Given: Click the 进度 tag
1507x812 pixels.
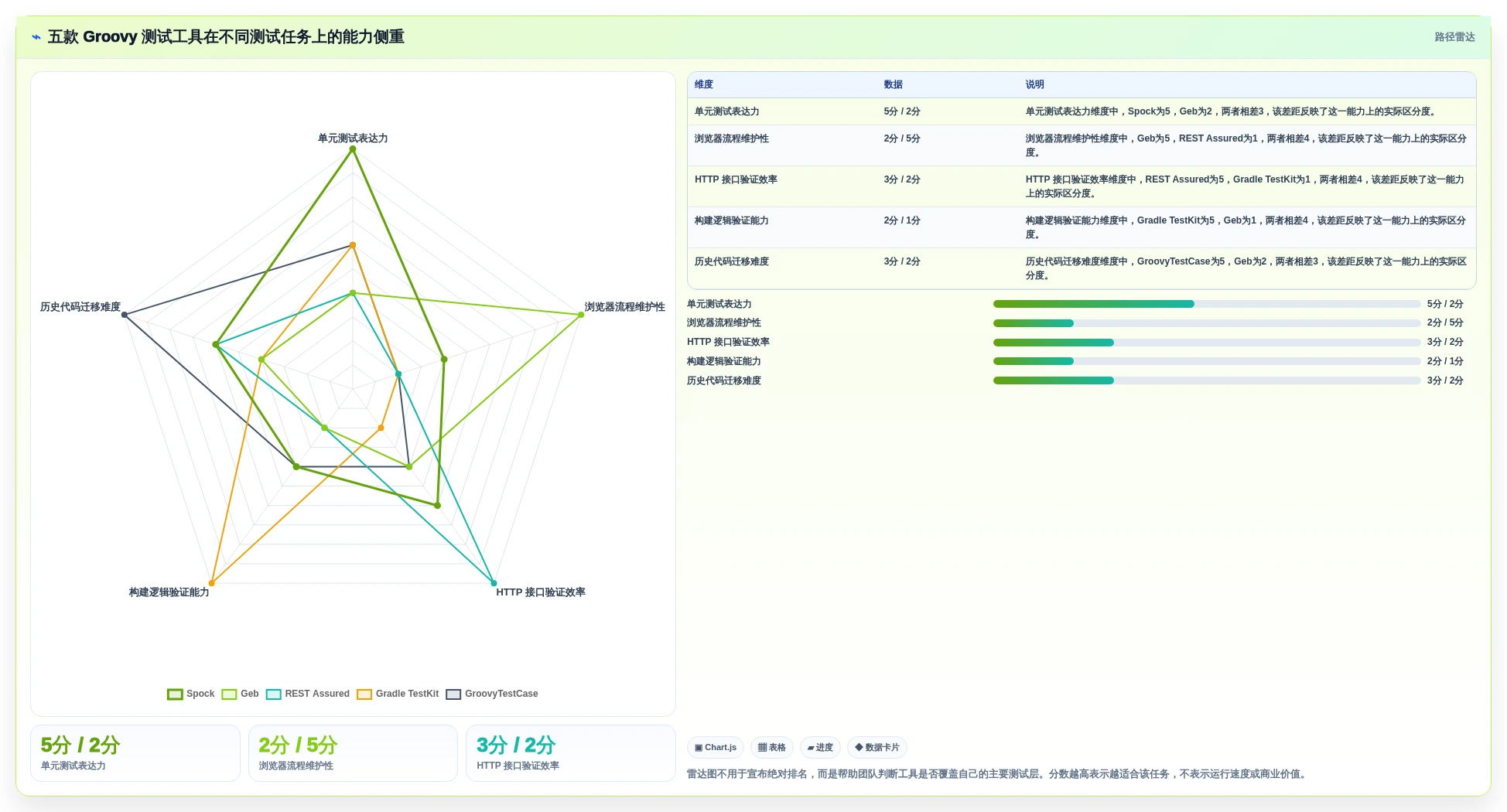Looking at the screenshot, I should 820,748.
